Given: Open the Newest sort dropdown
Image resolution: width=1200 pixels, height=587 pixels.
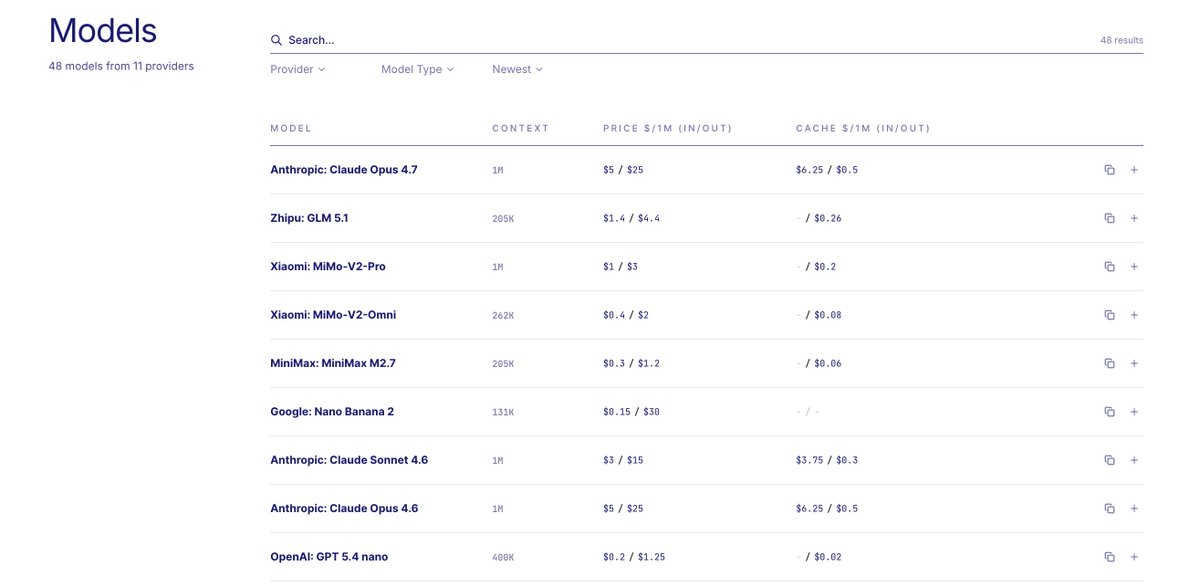Looking at the screenshot, I should 517,69.
